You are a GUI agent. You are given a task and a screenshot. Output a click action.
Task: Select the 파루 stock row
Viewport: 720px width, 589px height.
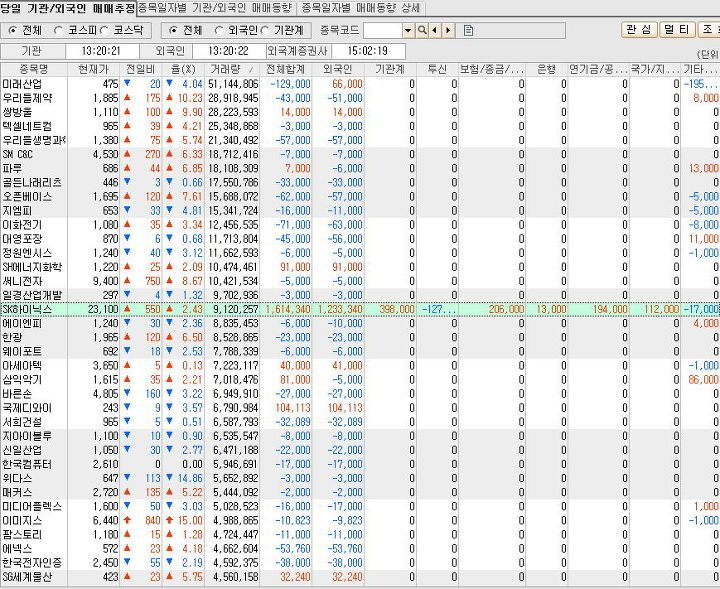coord(360,168)
